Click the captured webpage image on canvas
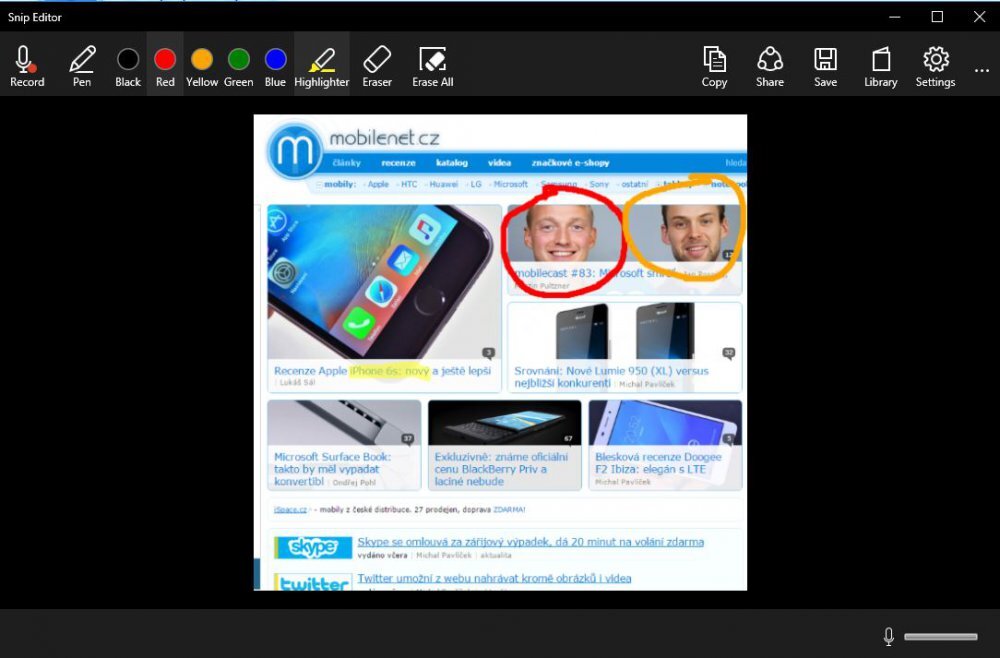1000x658 pixels. (x=500, y=352)
